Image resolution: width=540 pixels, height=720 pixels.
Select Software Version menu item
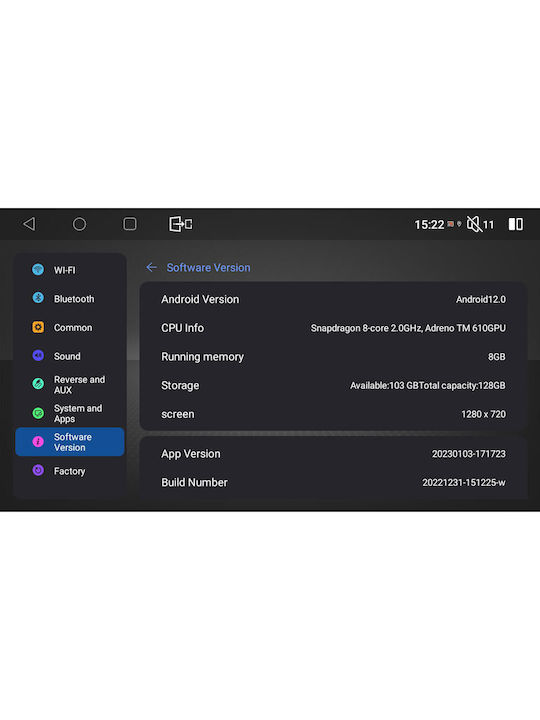[x=70, y=442]
